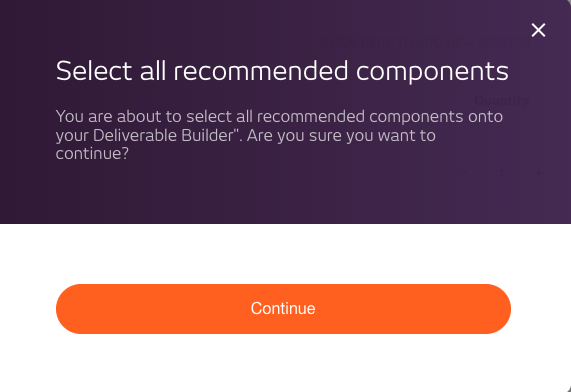Click the white space above the Continue button
Screen dimensions: 571x392
tap(283, 254)
